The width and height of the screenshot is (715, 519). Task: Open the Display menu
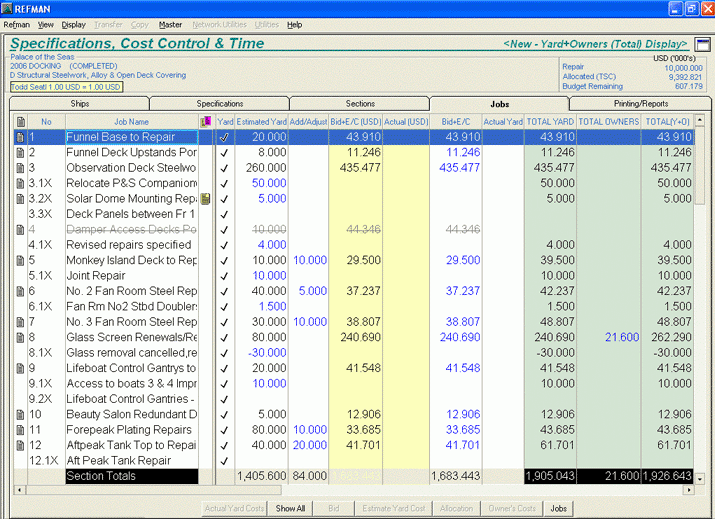click(73, 24)
